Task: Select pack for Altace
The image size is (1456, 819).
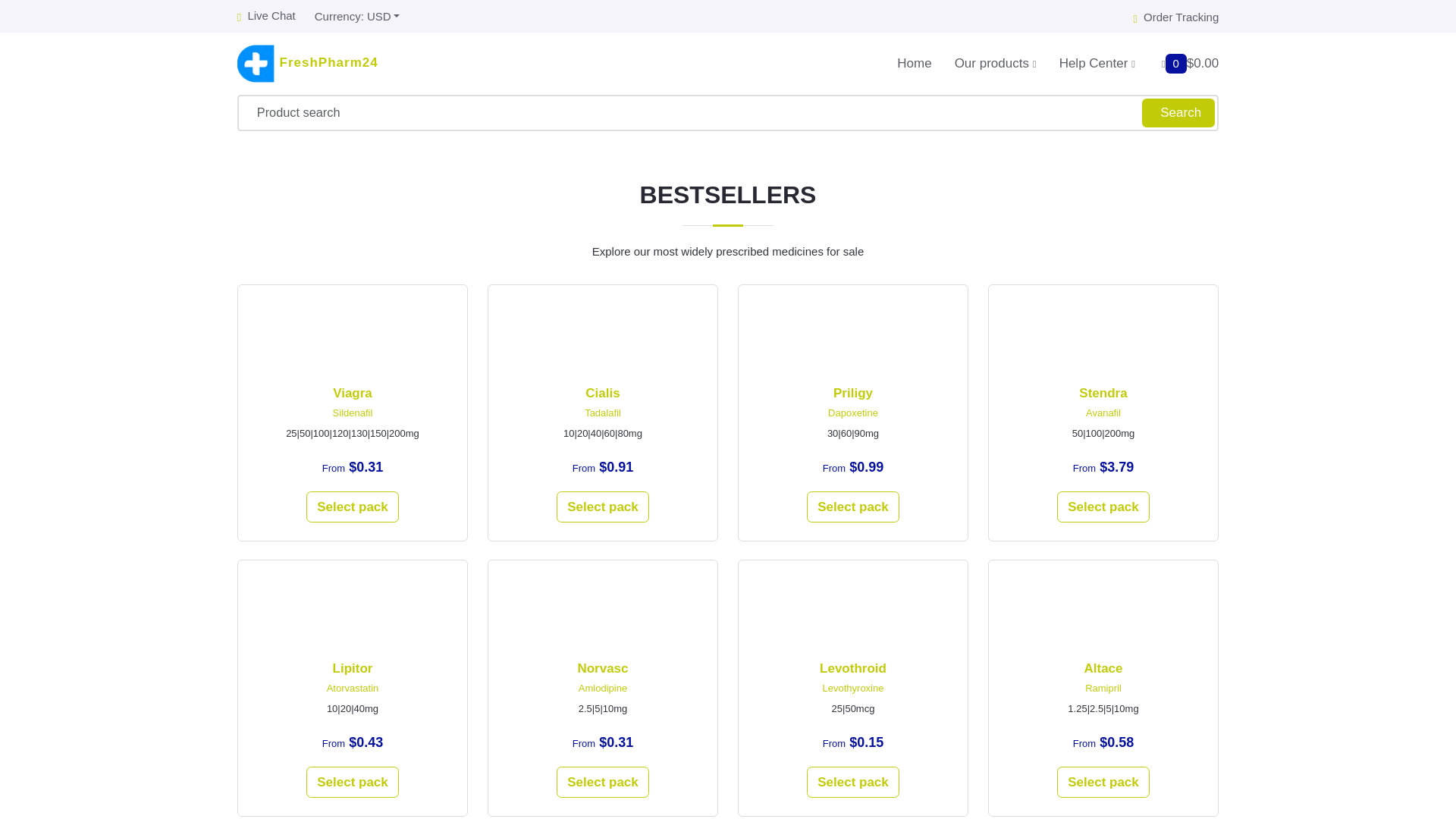Action: click(1103, 783)
